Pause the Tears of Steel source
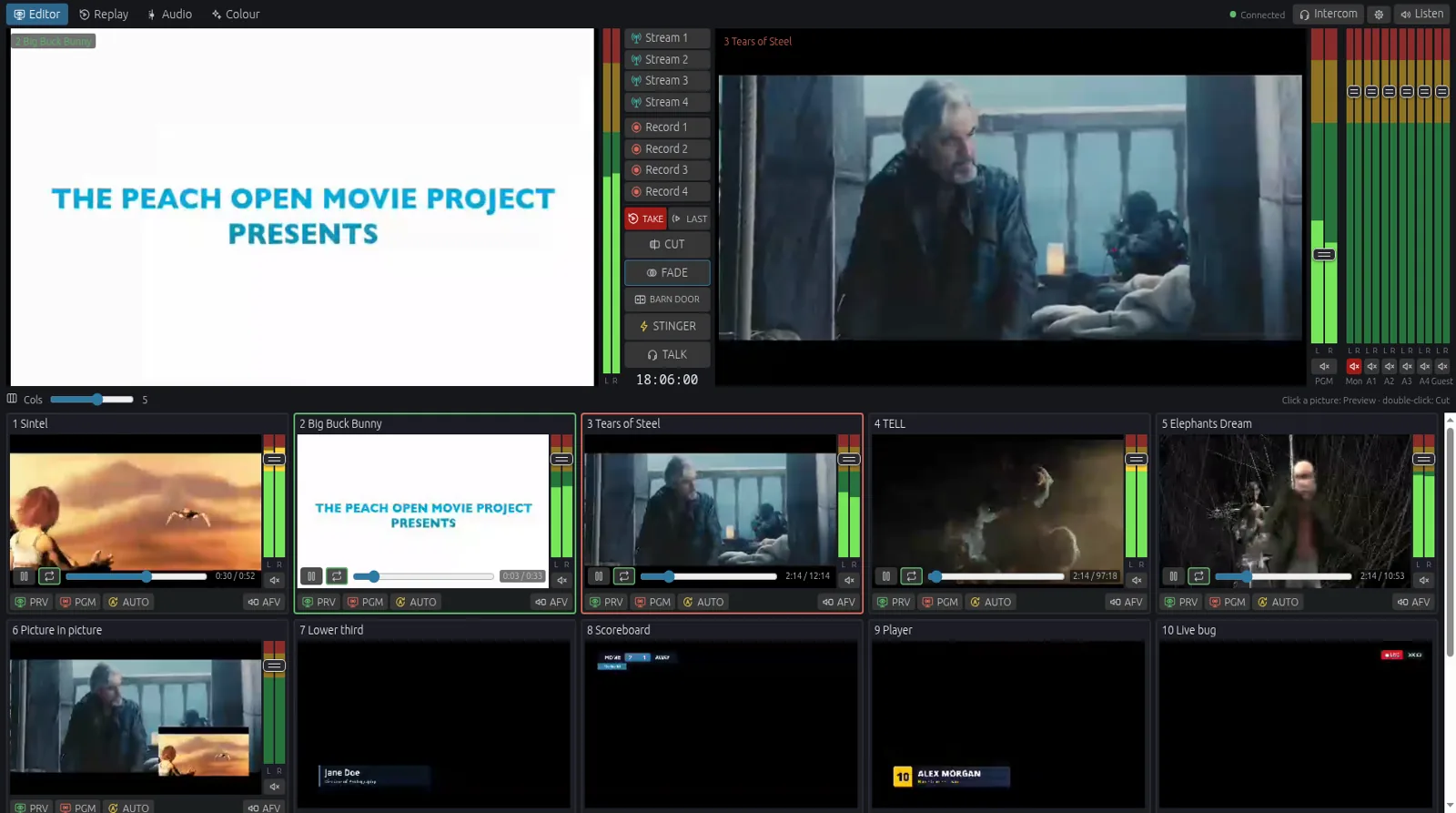The width and height of the screenshot is (1456, 813). 599,576
